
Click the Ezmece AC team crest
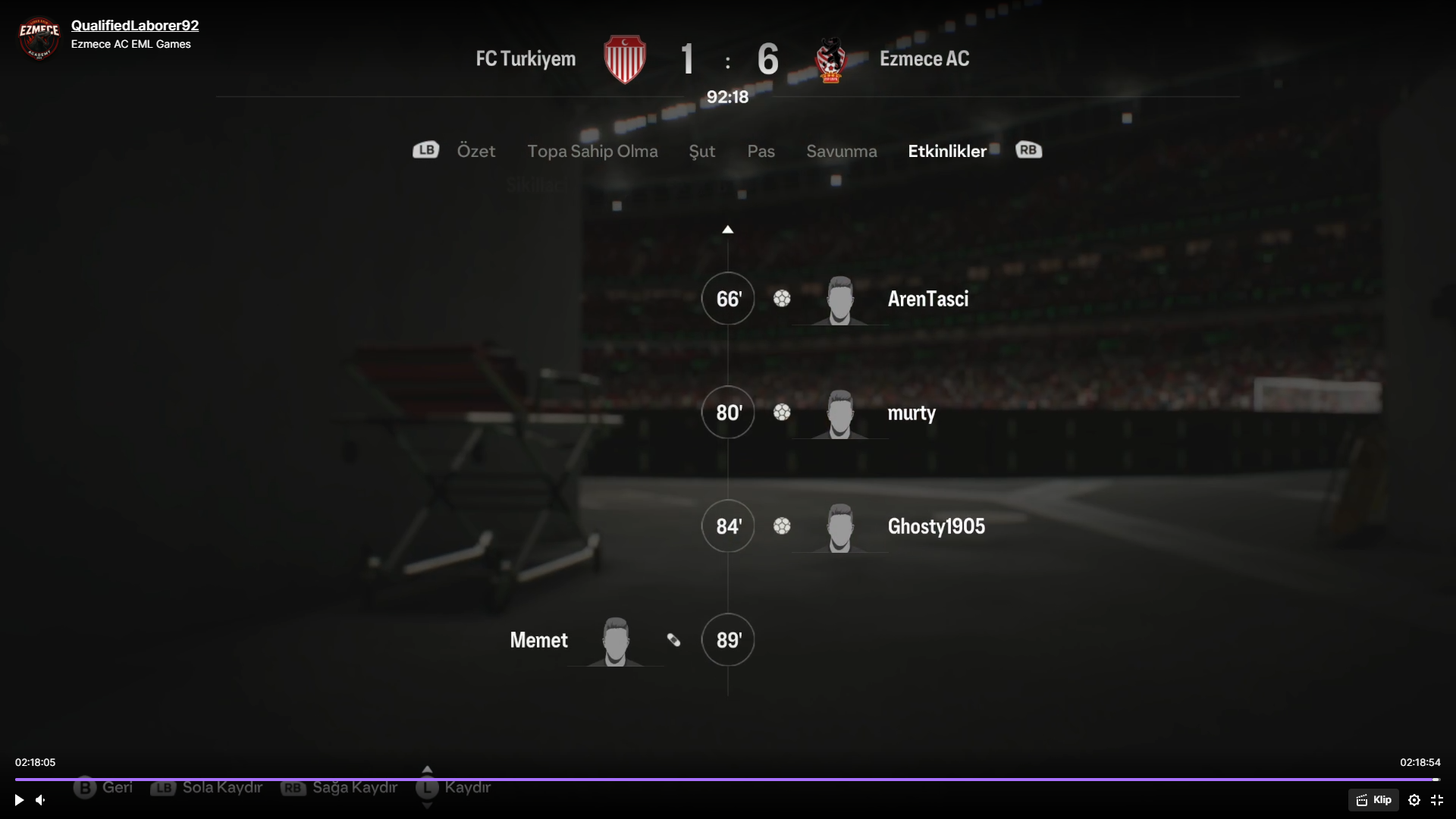click(x=831, y=59)
